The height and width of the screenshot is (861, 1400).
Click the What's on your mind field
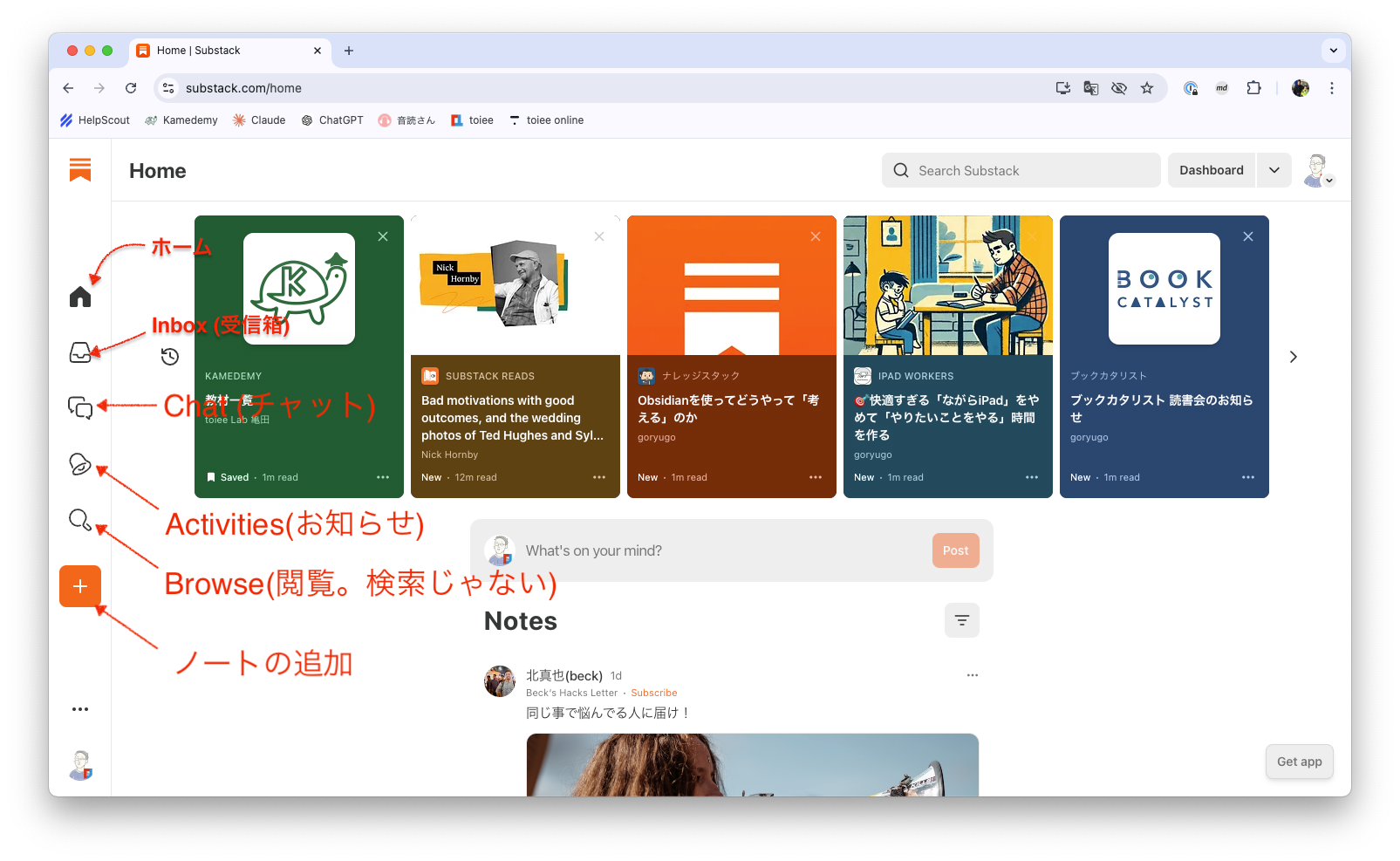pos(698,550)
